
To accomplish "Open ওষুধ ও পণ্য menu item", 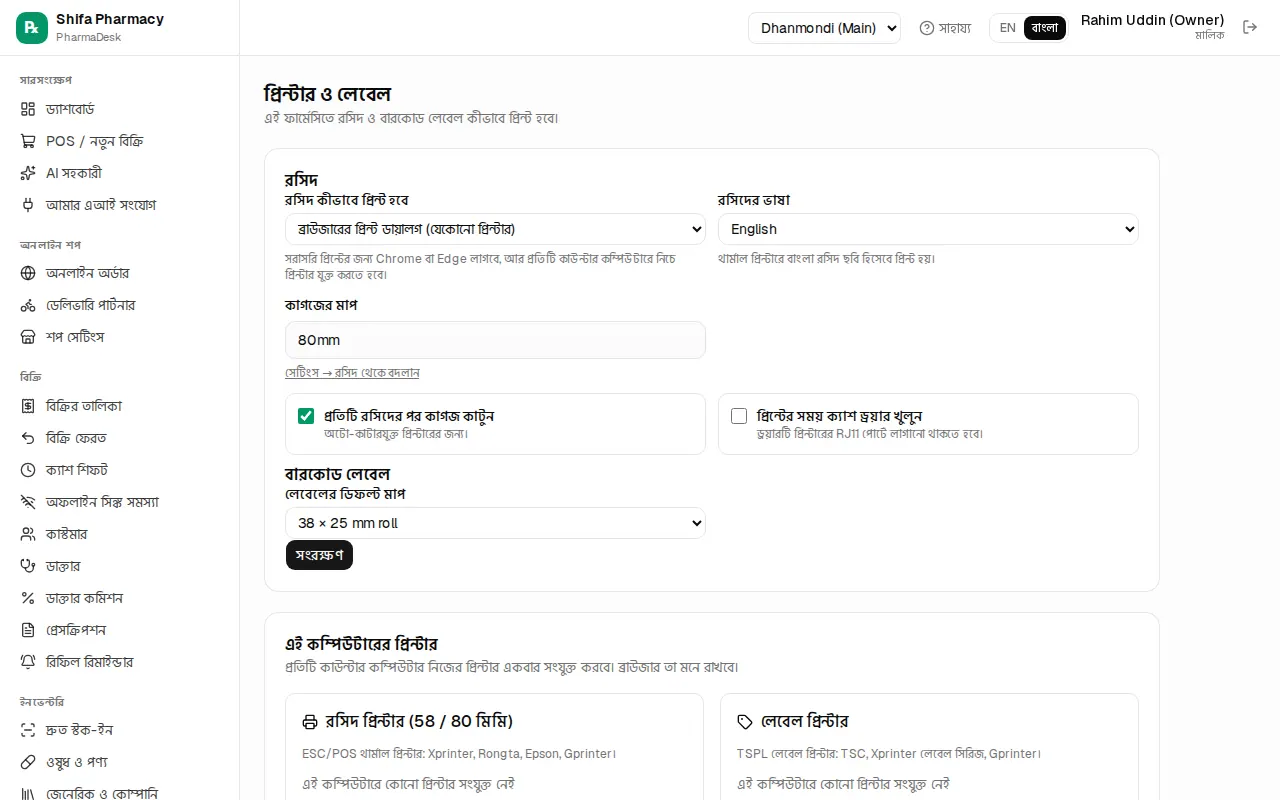I will [x=120, y=762].
